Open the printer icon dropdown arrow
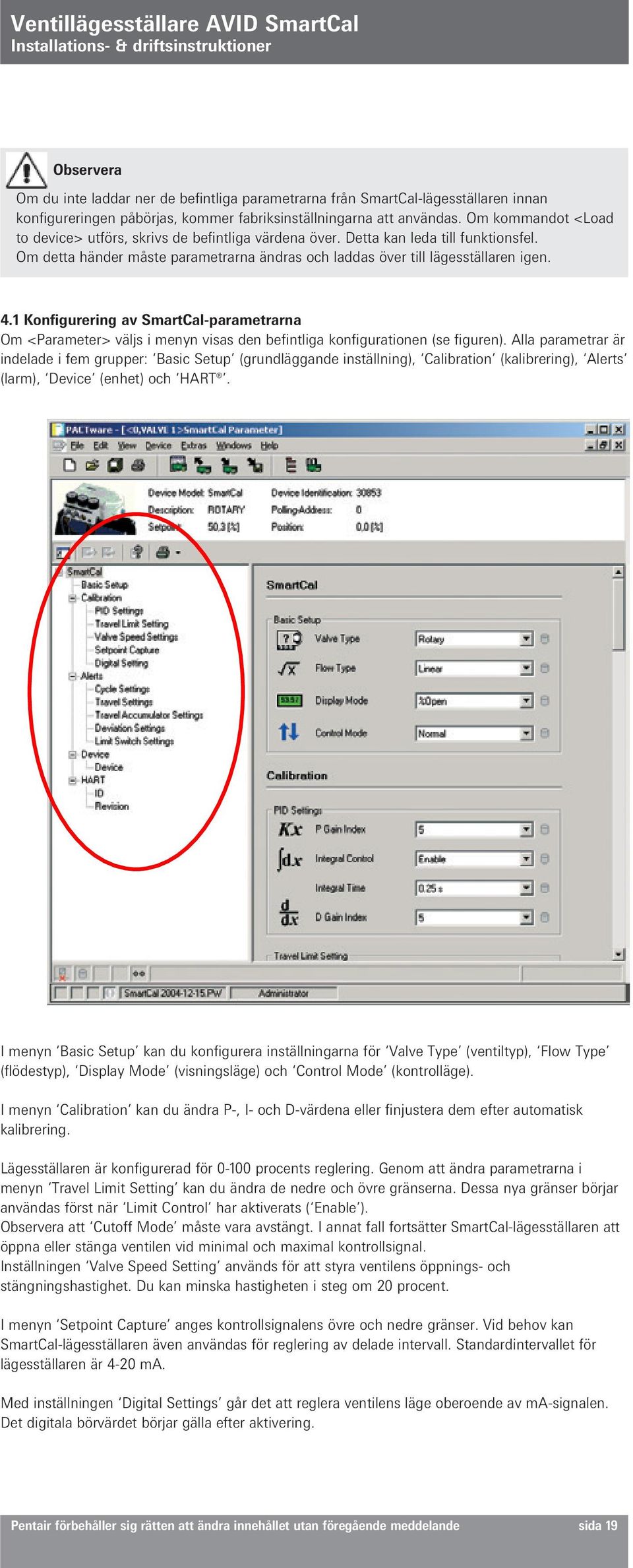 (x=178, y=553)
